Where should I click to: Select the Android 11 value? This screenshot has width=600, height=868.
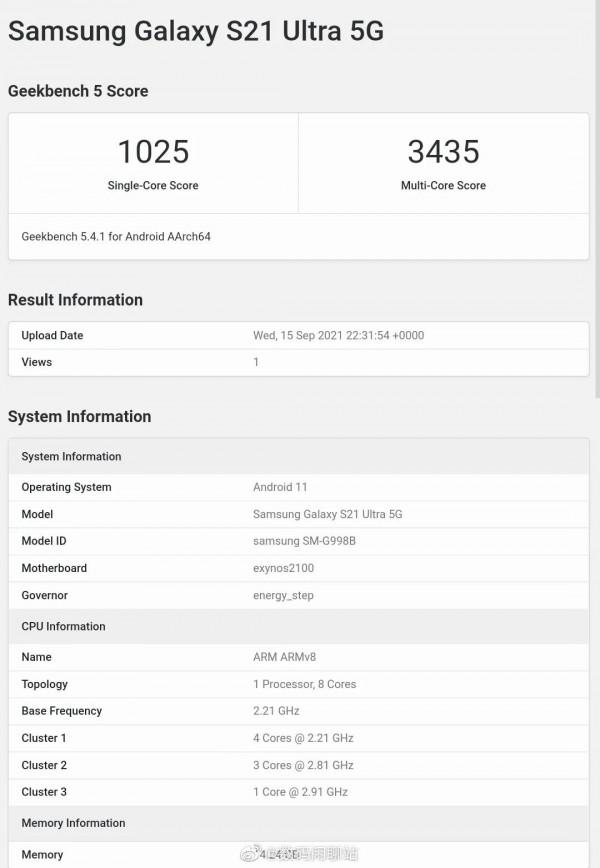(280, 487)
